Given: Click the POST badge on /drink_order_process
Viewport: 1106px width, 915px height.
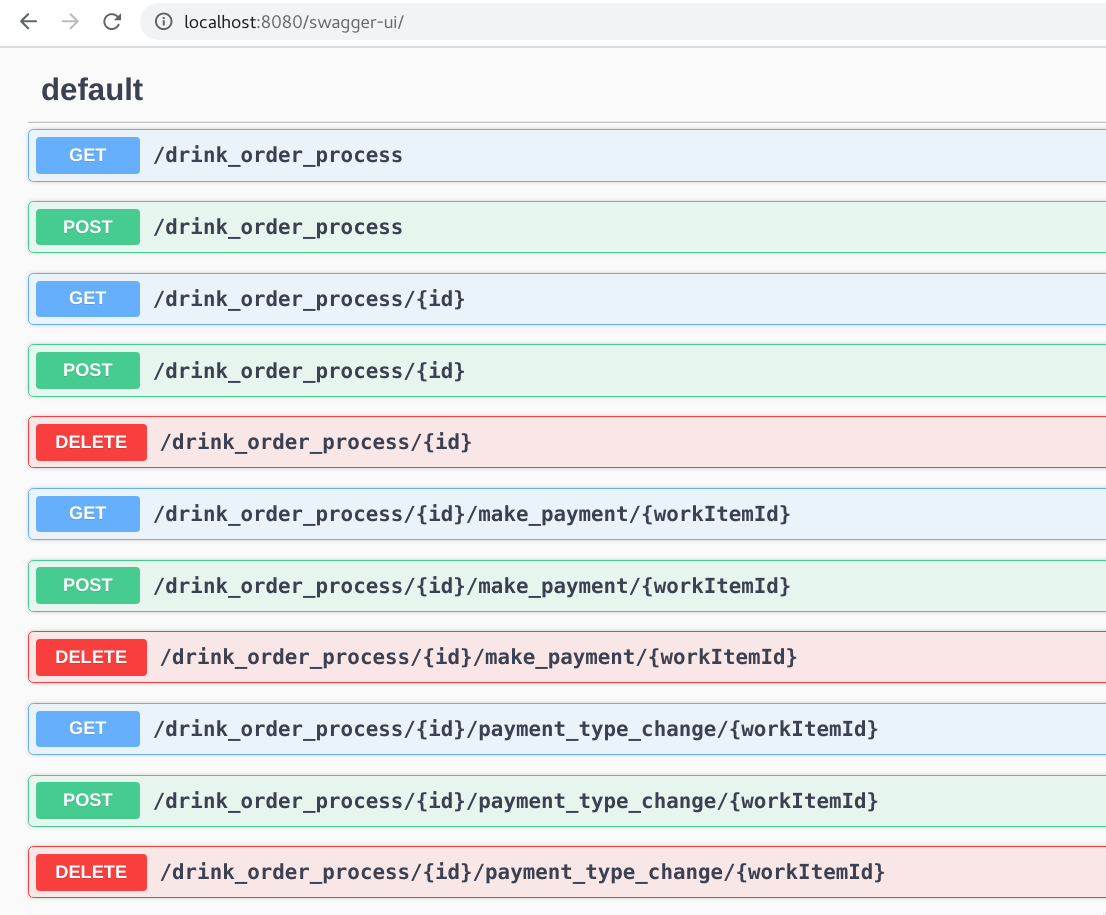Looking at the screenshot, I should (87, 227).
